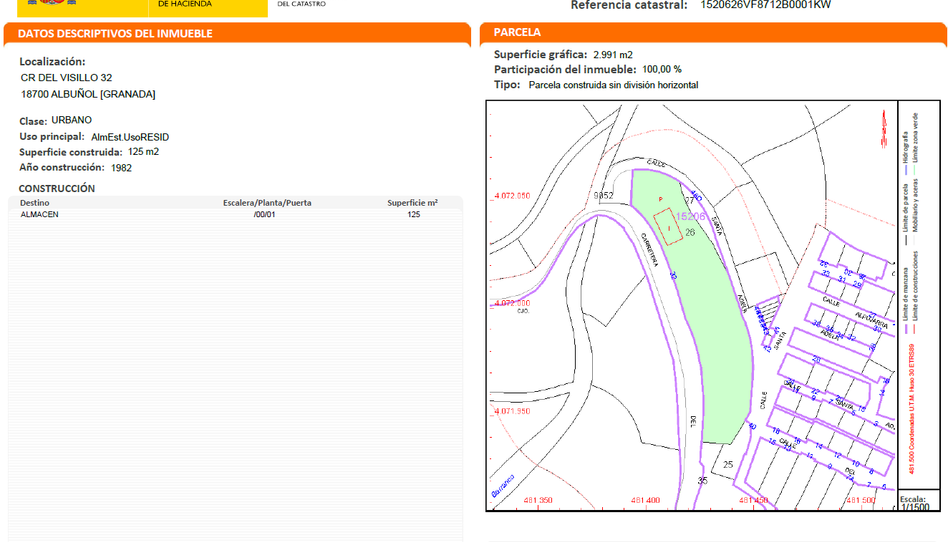Click the Destino column header
This screenshot has width=948, height=542.
coord(34,203)
